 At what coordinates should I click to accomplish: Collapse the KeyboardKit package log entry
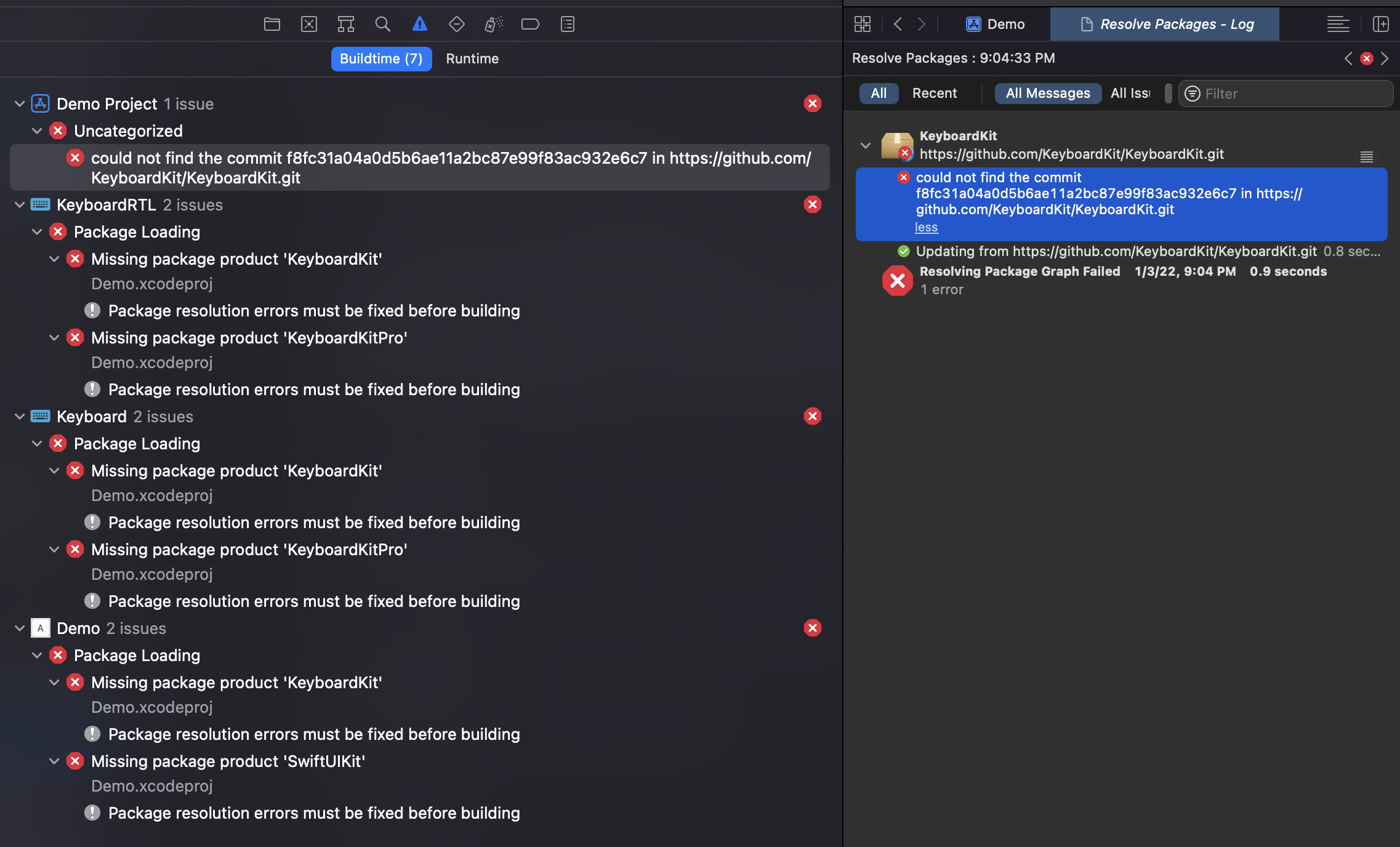coord(866,146)
